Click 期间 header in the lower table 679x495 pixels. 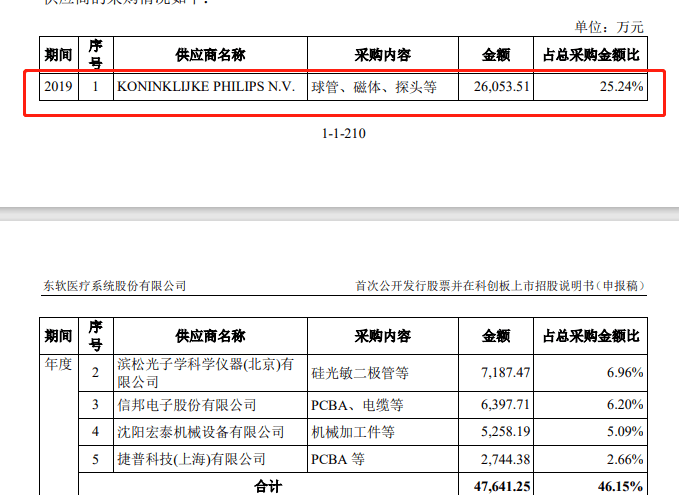(58, 336)
